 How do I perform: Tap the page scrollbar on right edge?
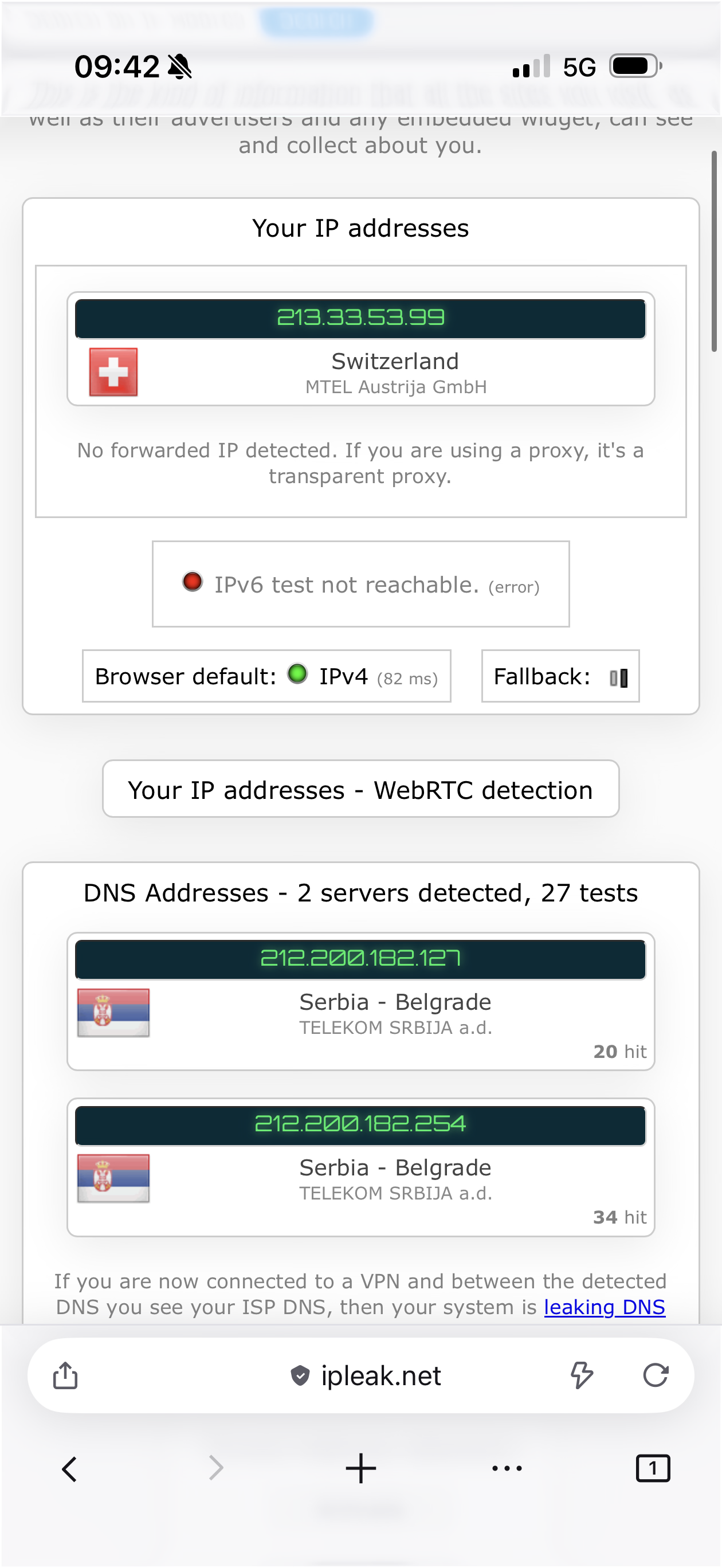pyautogui.click(x=715, y=251)
